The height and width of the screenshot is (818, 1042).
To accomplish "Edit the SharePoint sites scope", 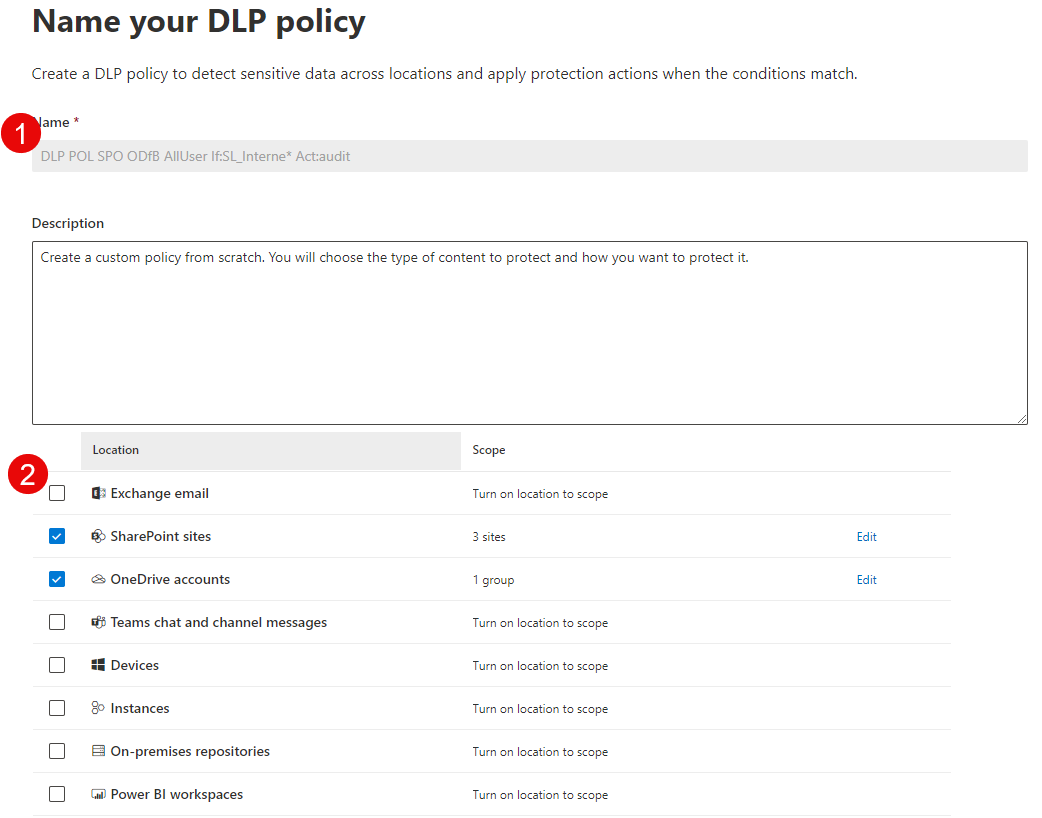I will click(866, 537).
